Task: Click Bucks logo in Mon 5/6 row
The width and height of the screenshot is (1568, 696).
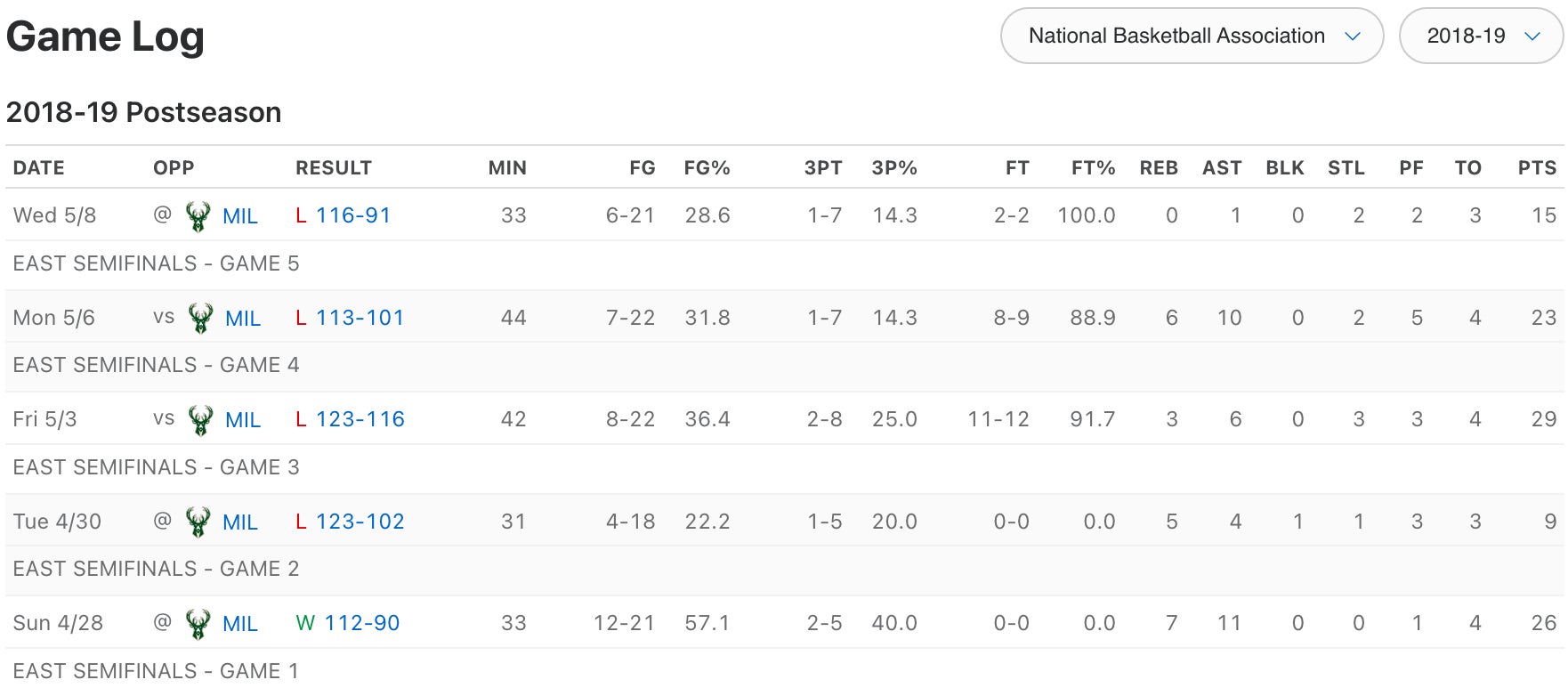Action: (x=200, y=319)
